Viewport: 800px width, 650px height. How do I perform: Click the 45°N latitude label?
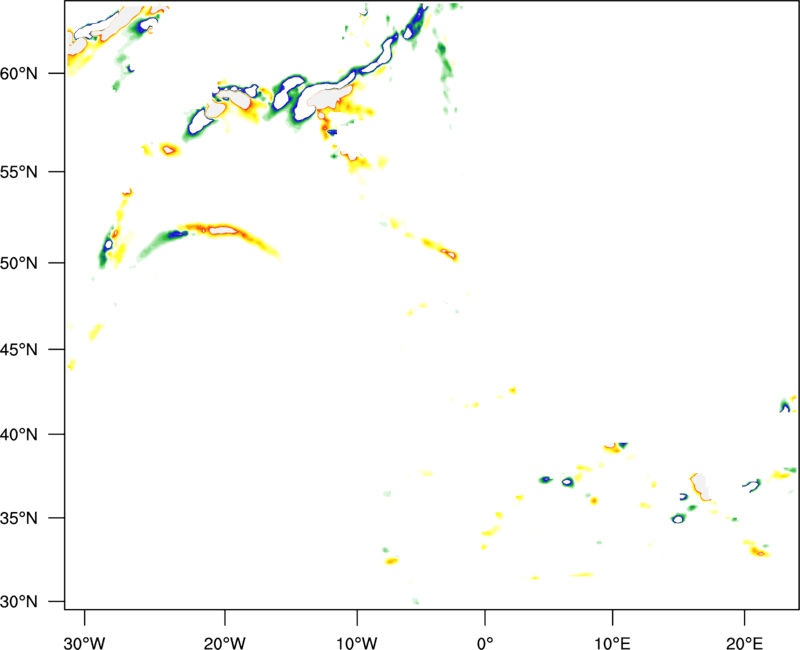19,350
